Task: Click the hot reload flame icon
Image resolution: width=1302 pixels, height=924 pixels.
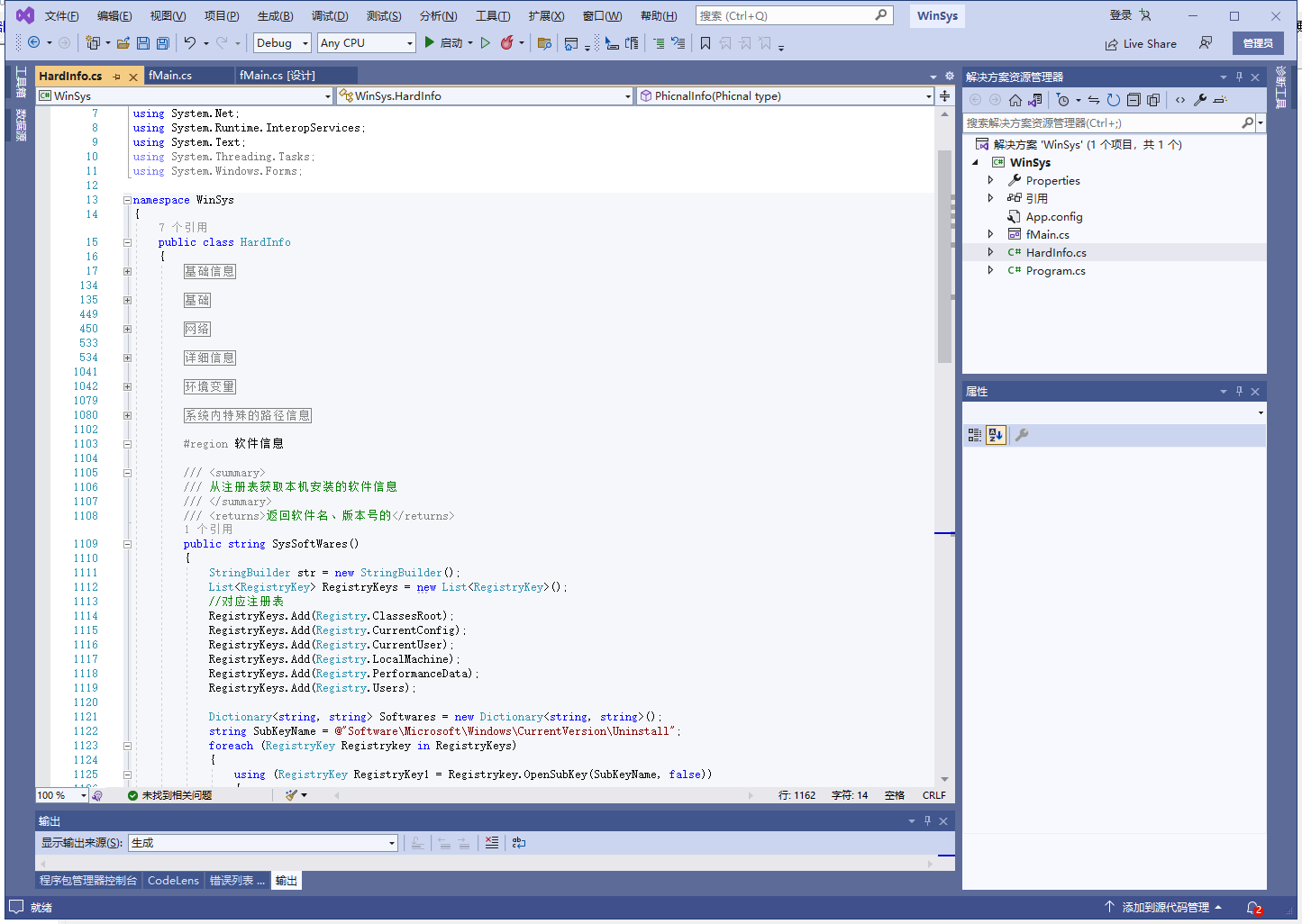Action: pyautogui.click(x=507, y=42)
